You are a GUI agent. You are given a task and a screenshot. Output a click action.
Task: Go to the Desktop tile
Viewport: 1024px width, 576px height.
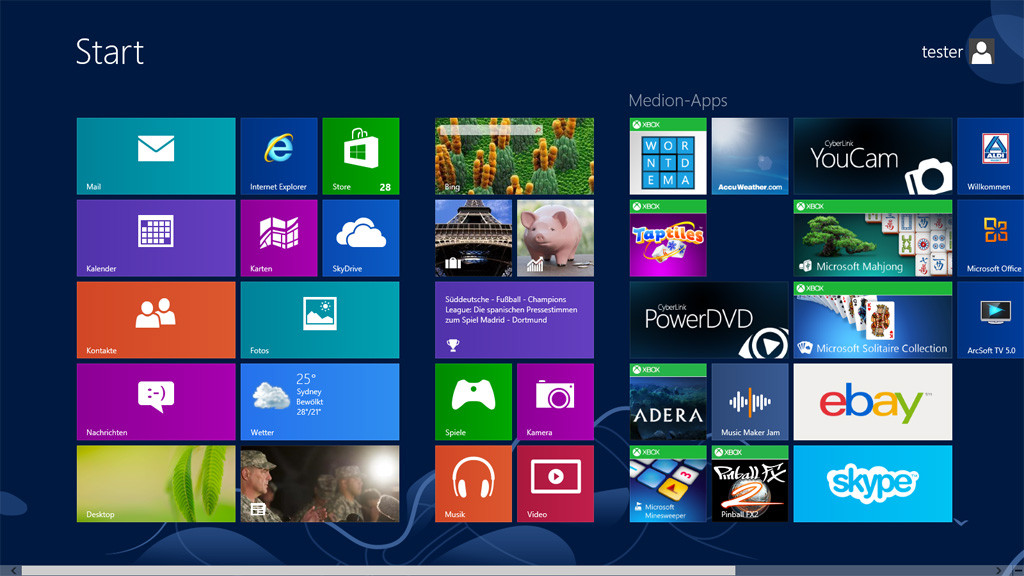coord(156,484)
